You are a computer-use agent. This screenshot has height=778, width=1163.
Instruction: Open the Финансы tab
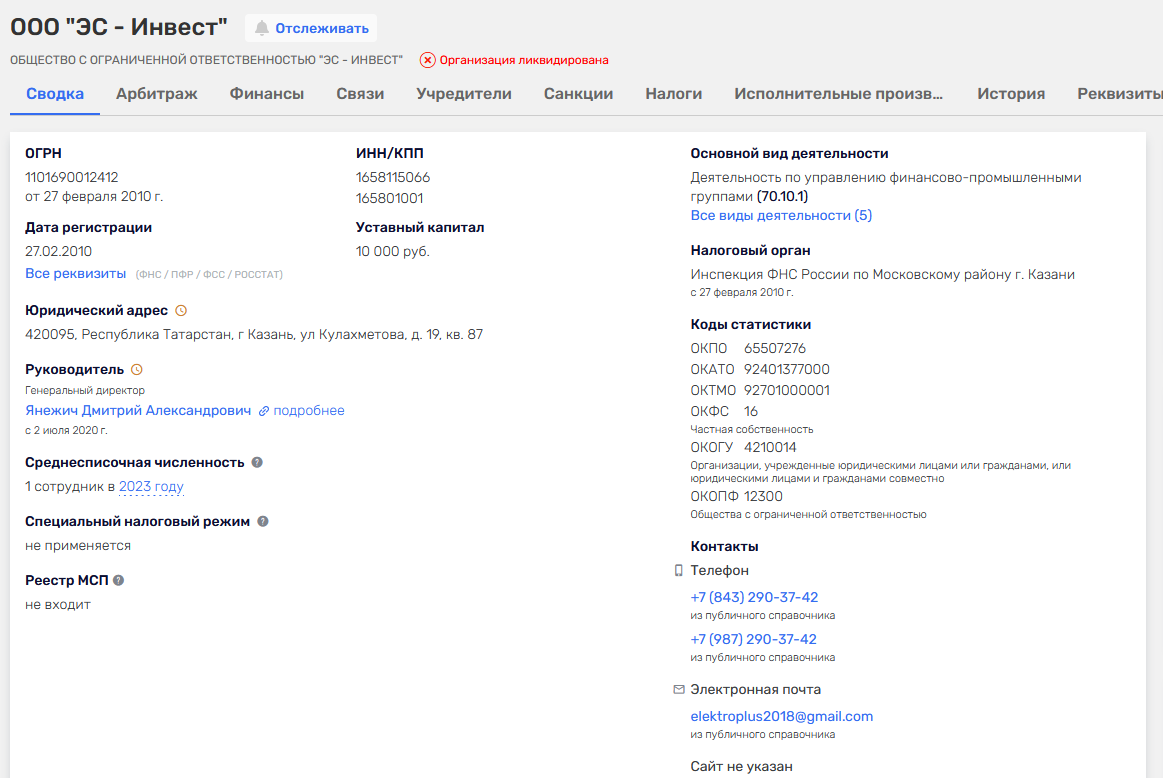pos(267,94)
